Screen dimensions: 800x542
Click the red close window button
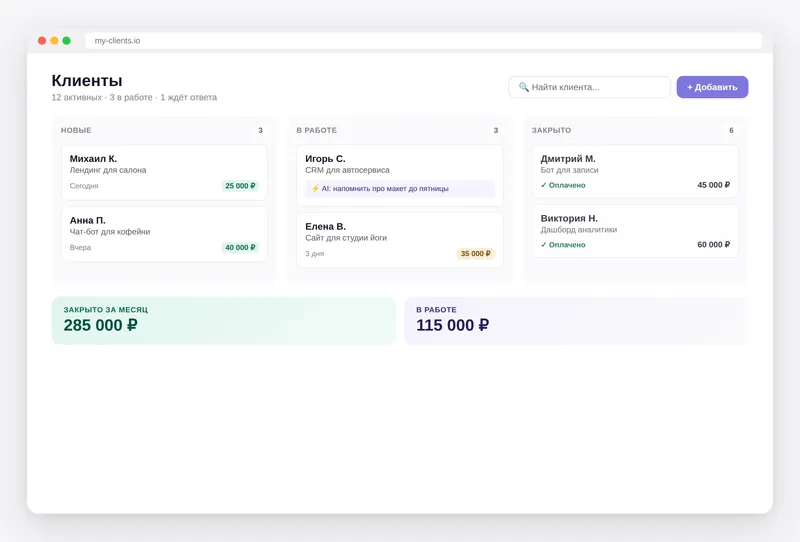(x=42, y=40)
